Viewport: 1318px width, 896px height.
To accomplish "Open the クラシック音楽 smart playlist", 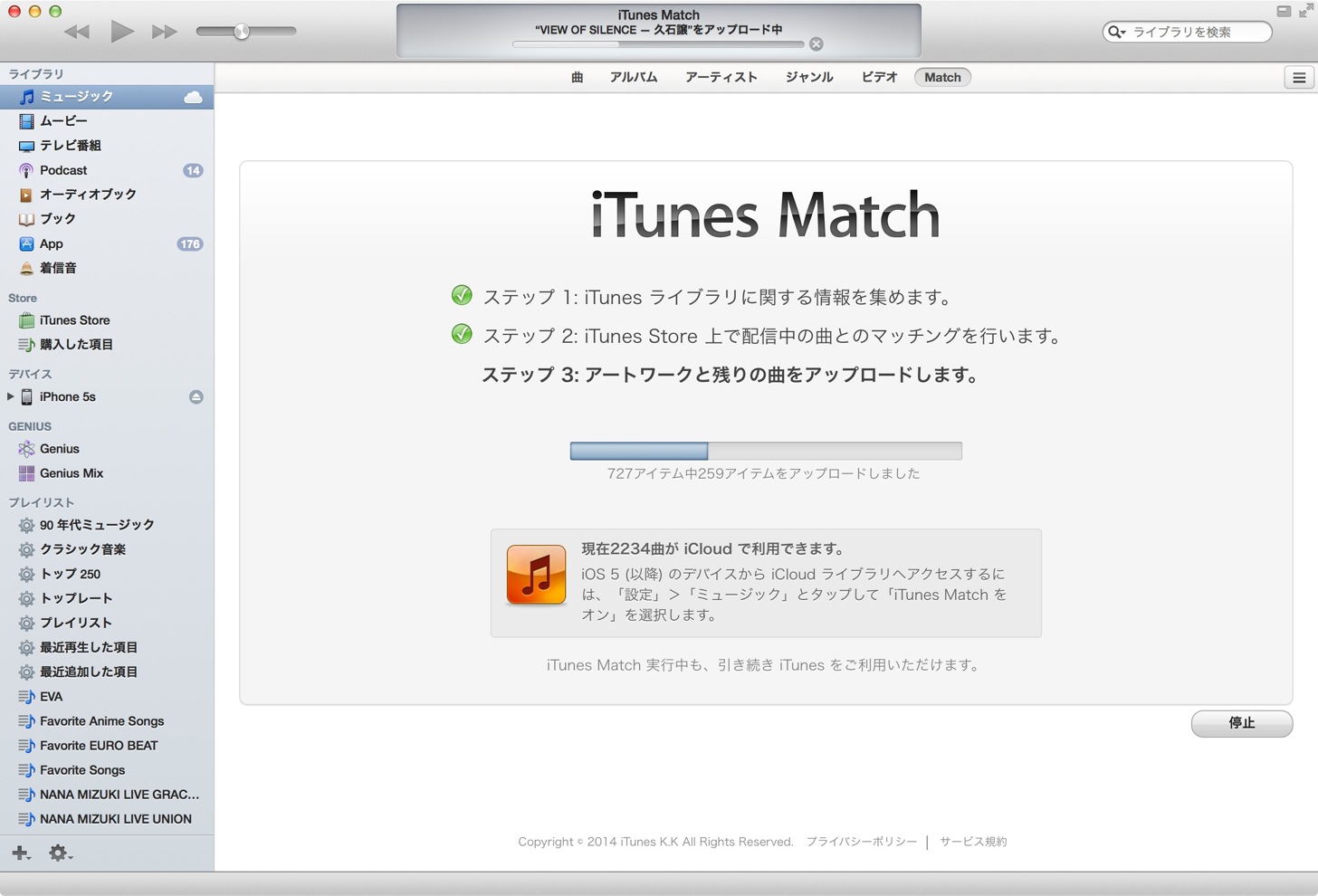I will (x=107, y=549).
